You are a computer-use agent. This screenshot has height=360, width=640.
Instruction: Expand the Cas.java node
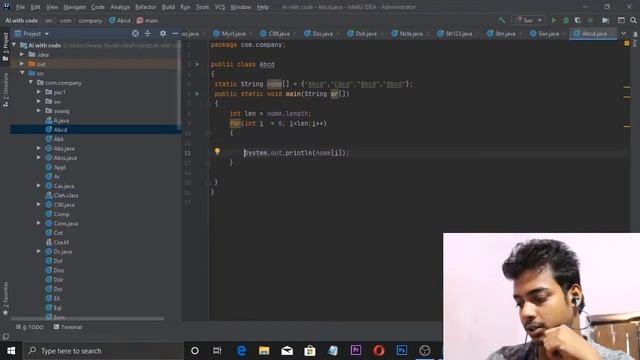tap(39, 186)
